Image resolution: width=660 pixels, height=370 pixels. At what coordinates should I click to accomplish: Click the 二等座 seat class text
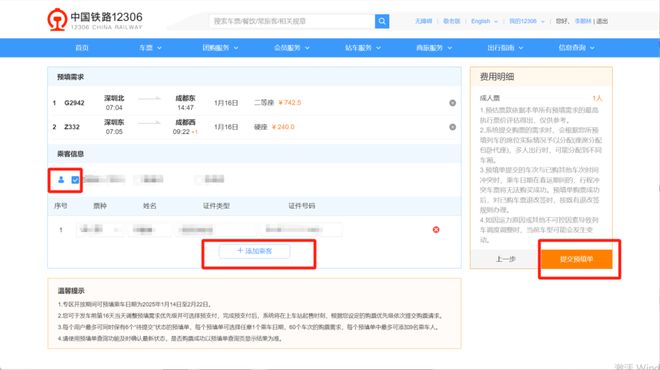[264, 102]
